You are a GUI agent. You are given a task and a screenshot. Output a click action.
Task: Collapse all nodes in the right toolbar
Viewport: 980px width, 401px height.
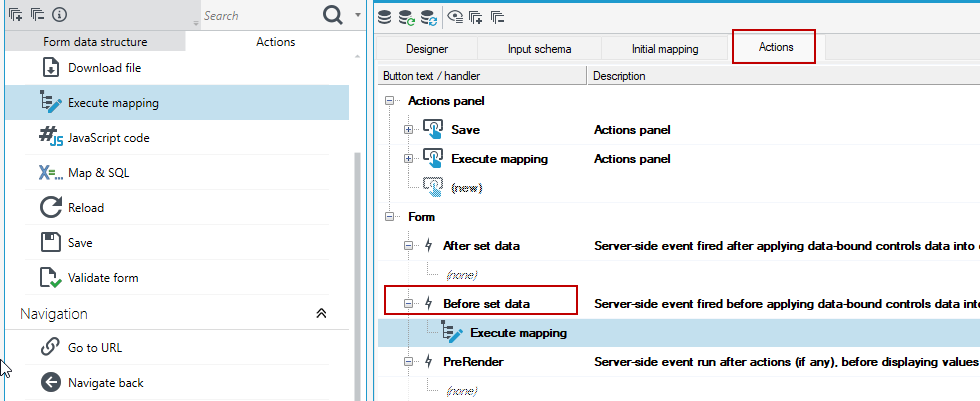(x=498, y=17)
